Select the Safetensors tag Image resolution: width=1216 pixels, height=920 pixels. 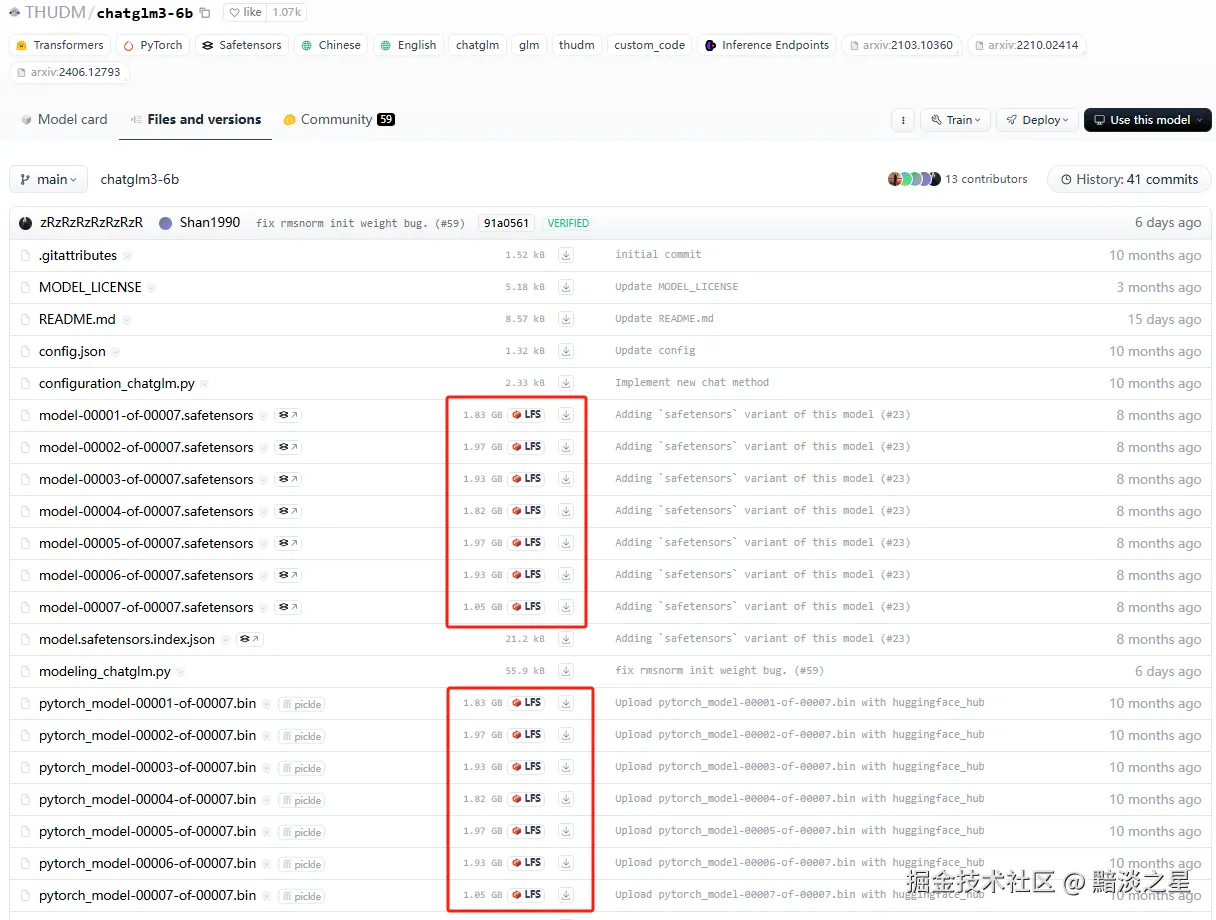point(242,45)
